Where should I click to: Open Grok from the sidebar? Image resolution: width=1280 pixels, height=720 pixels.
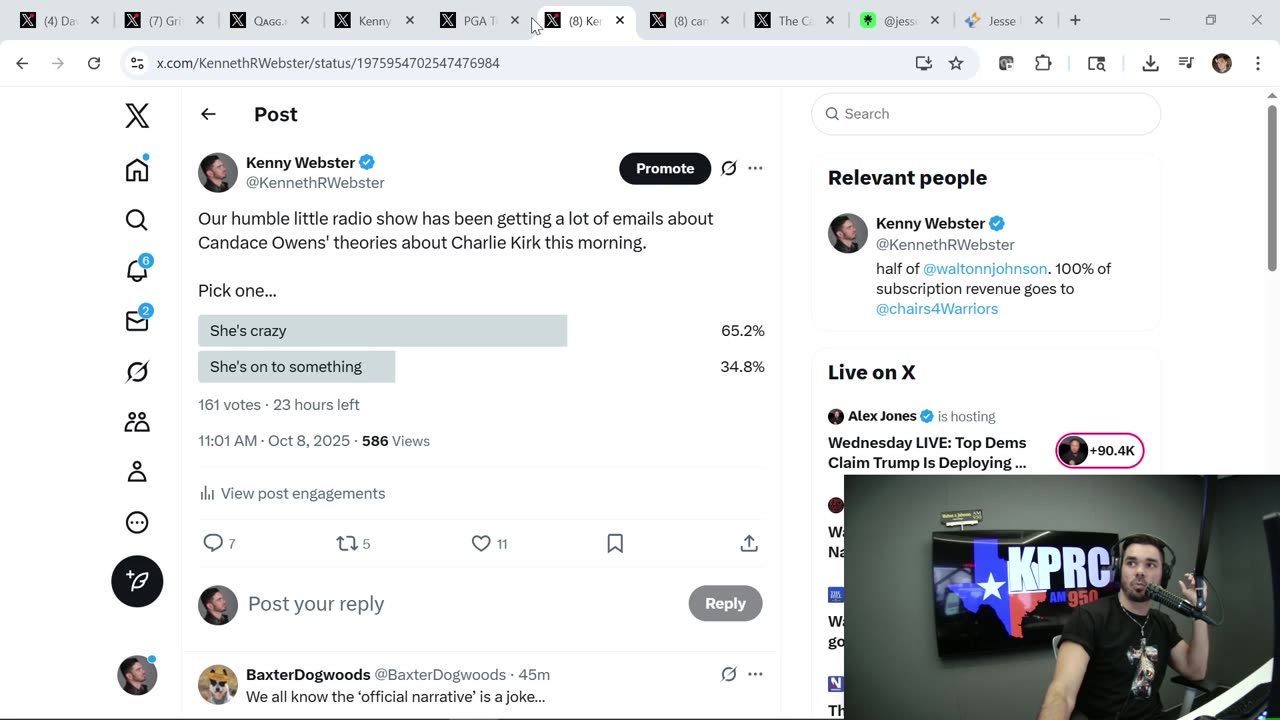pyautogui.click(x=137, y=372)
